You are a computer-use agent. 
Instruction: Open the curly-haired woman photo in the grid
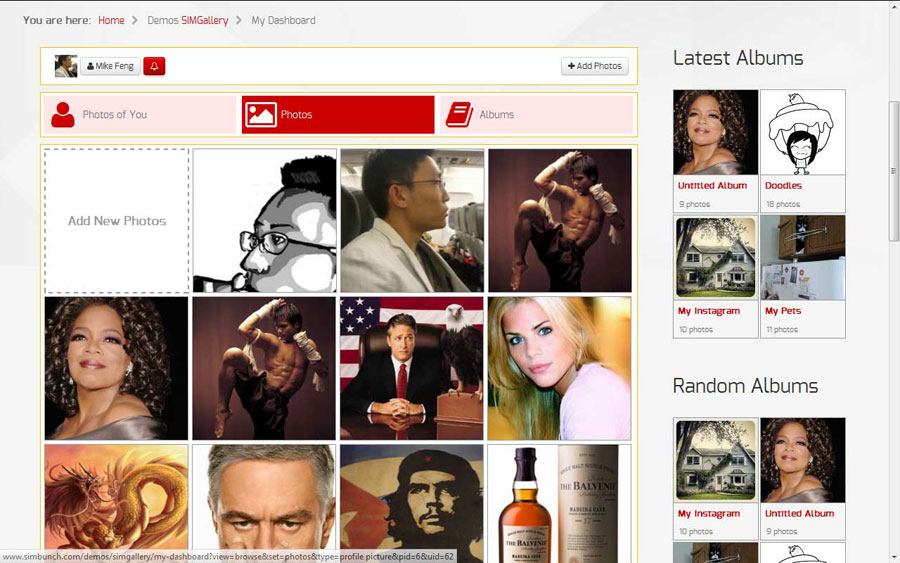click(x=117, y=368)
